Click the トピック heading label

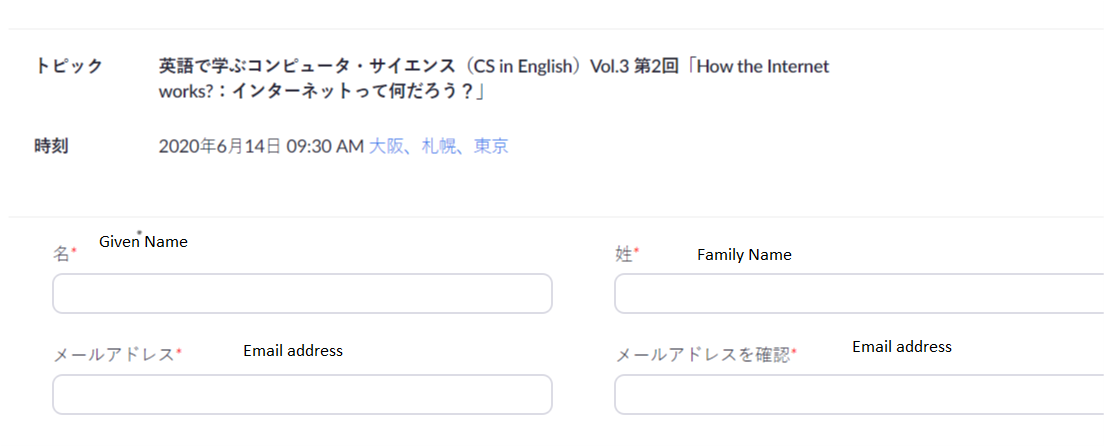tap(68, 66)
